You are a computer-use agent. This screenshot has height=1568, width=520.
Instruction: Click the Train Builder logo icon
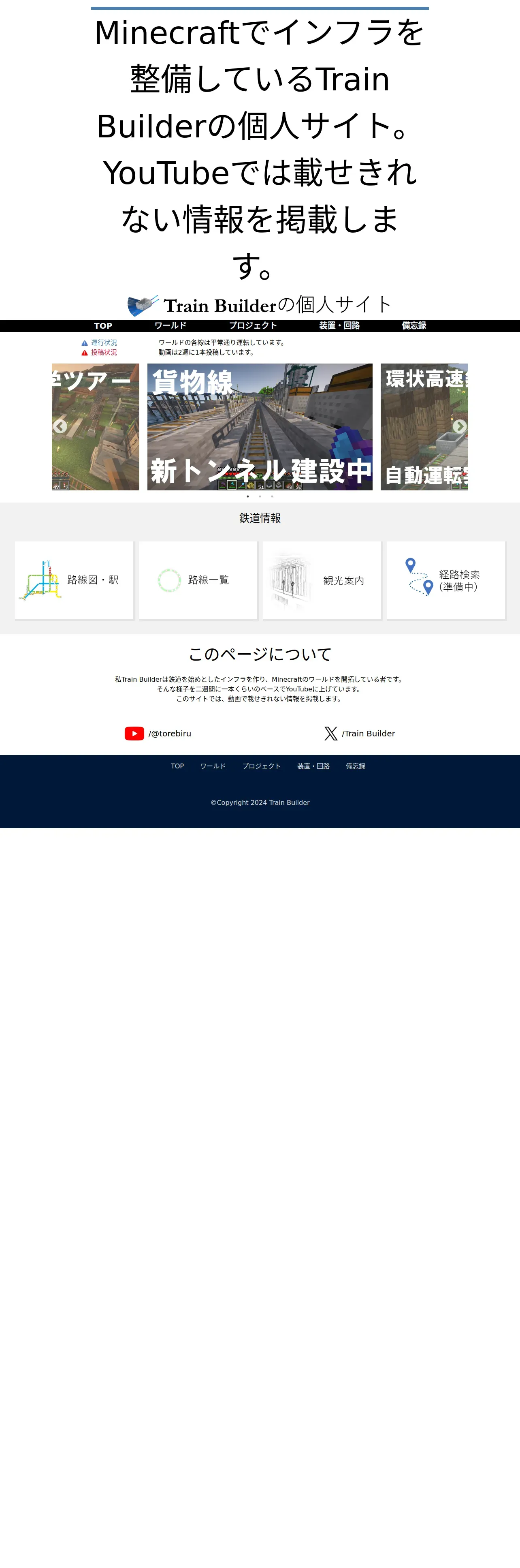pyautogui.click(x=143, y=305)
